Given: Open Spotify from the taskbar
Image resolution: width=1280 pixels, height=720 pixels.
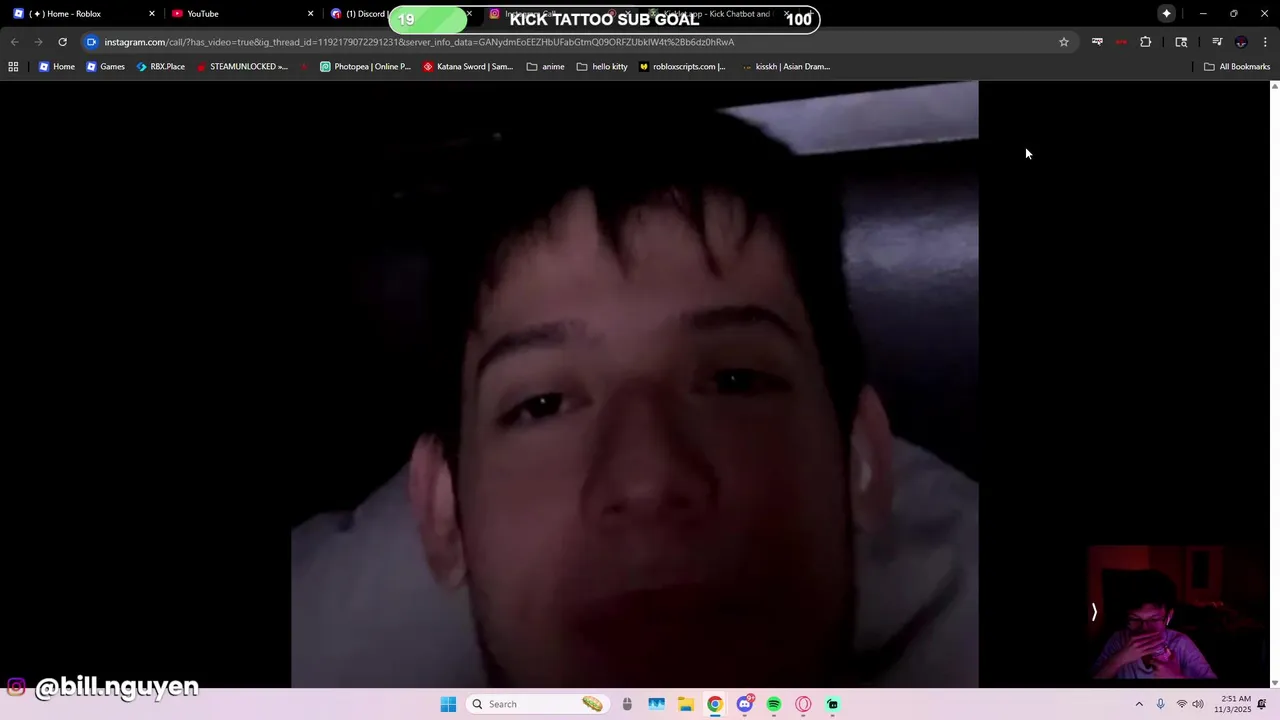Looking at the screenshot, I should pos(773,704).
